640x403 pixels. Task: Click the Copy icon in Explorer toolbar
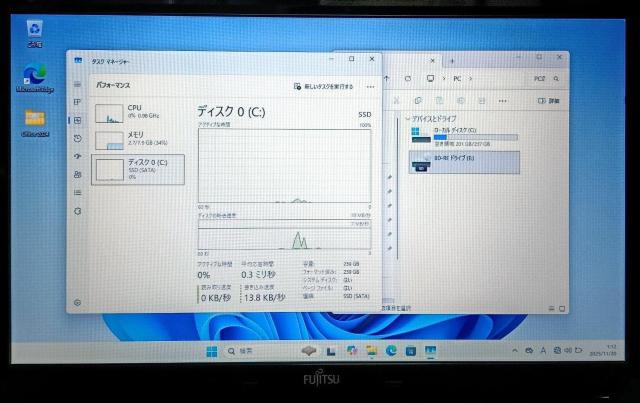(418, 100)
